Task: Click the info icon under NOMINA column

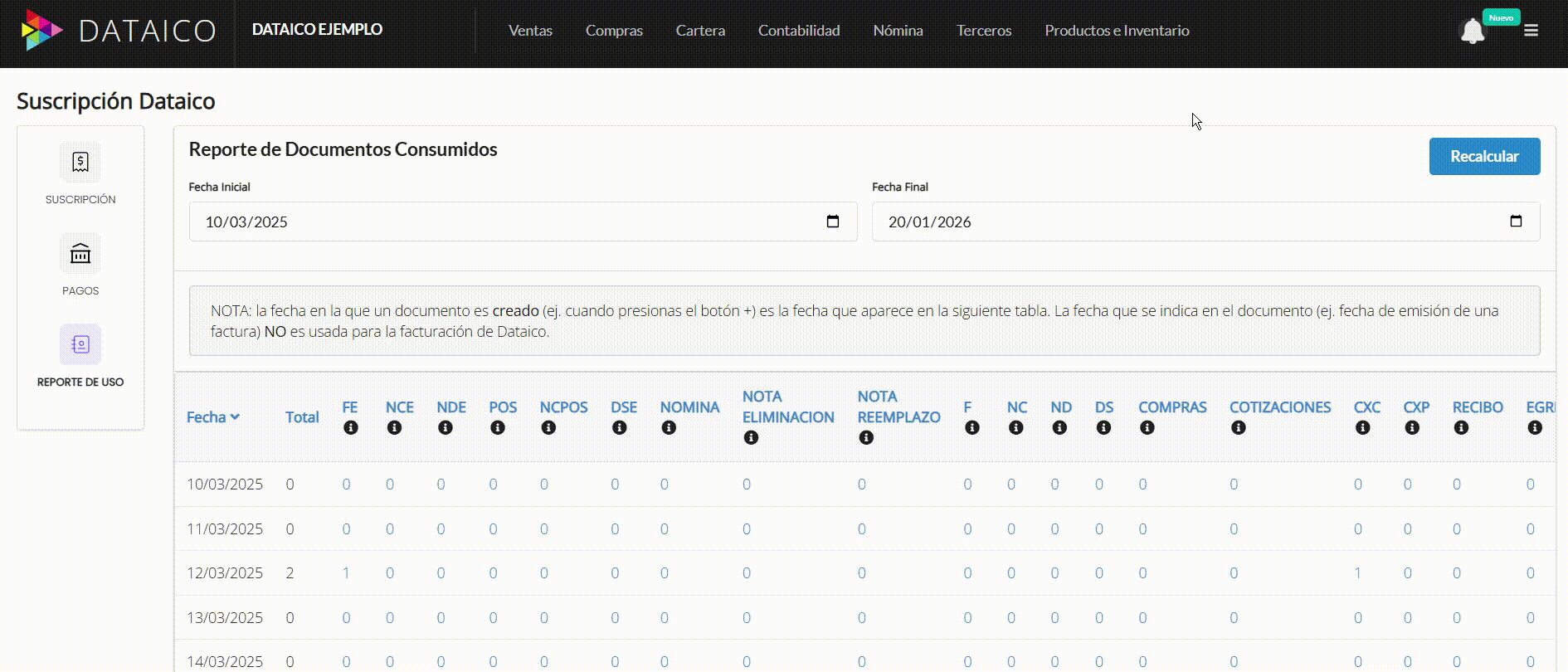Action: click(669, 428)
